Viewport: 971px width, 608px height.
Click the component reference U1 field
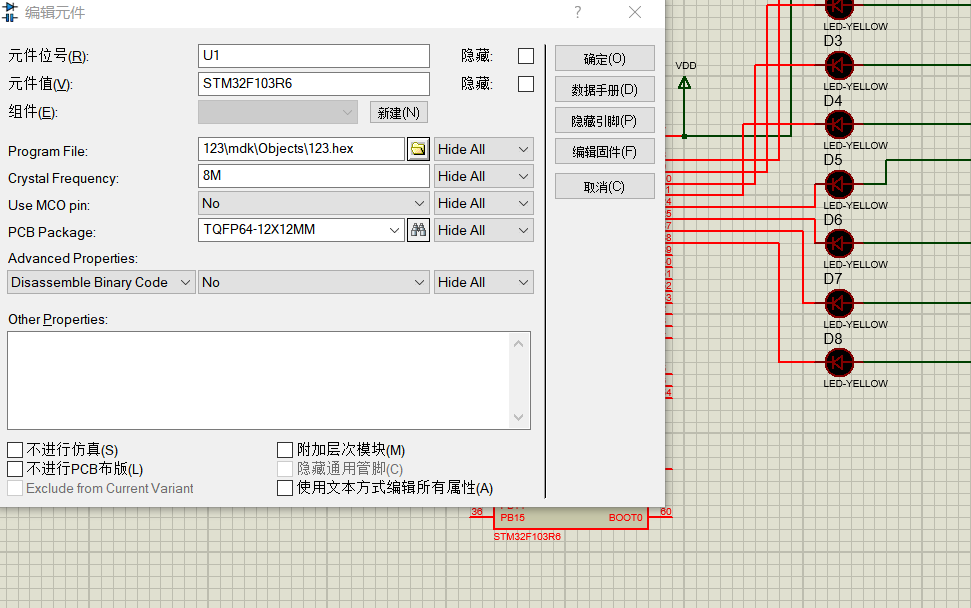tap(313, 56)
